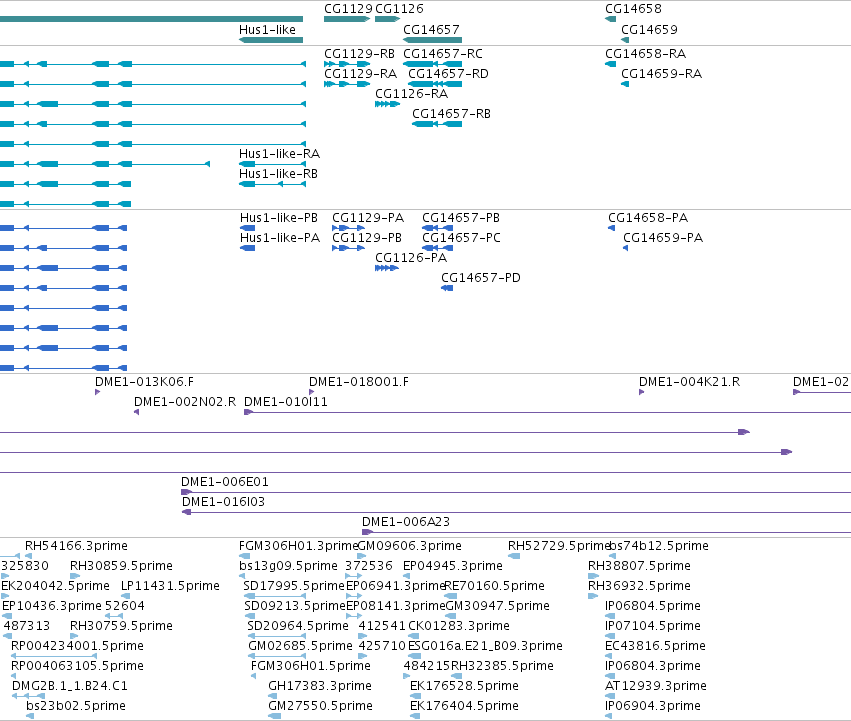Click transcript CG14658-RA

(x=611, y=64)
